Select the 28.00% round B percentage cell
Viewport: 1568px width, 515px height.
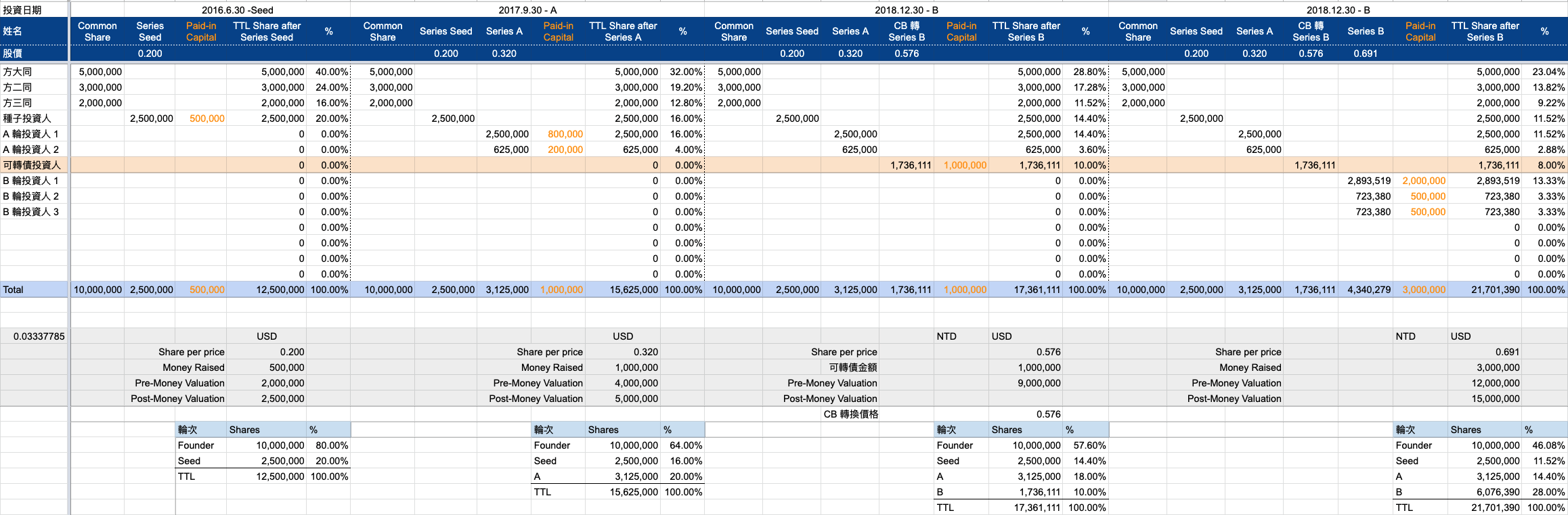1544,492
